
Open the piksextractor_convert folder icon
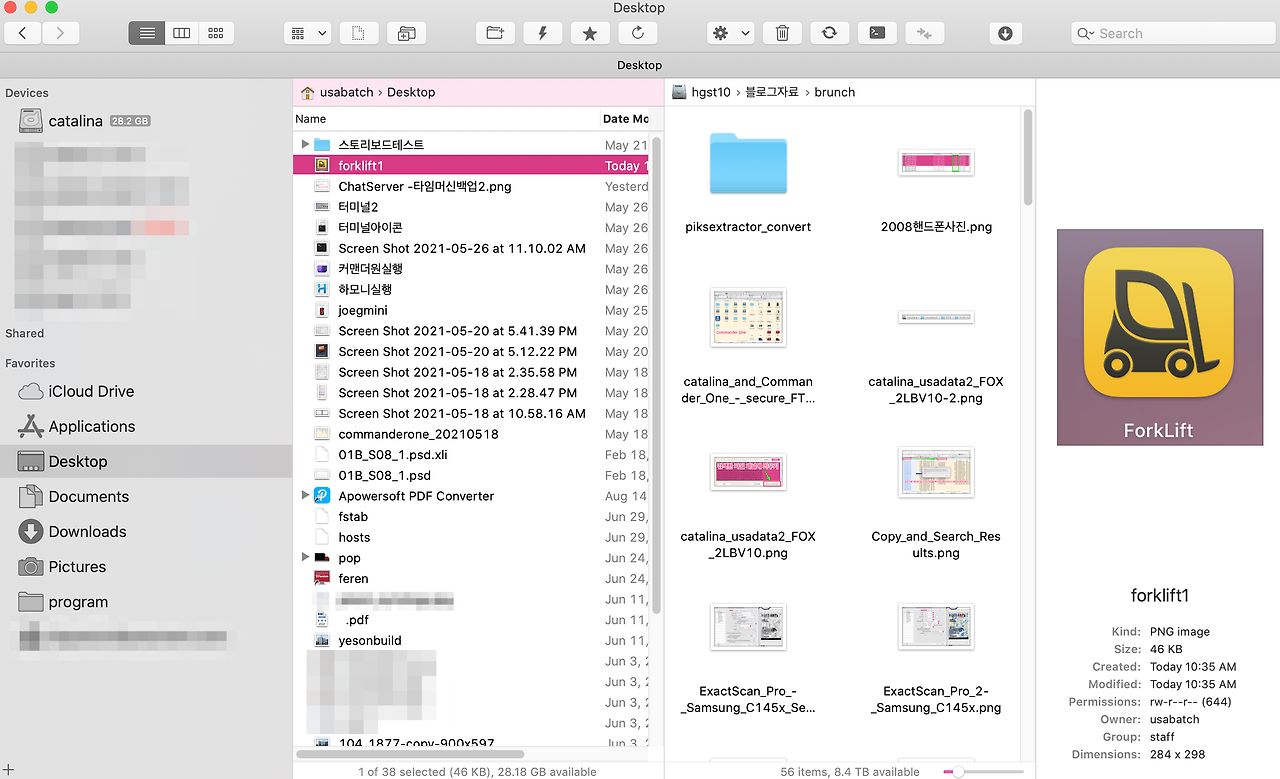748,163
